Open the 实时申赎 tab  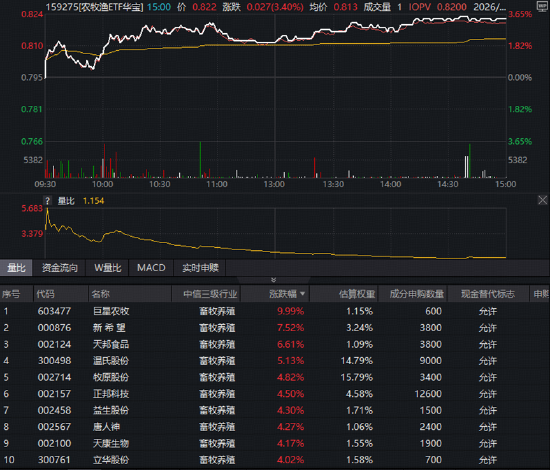[200, 268]
